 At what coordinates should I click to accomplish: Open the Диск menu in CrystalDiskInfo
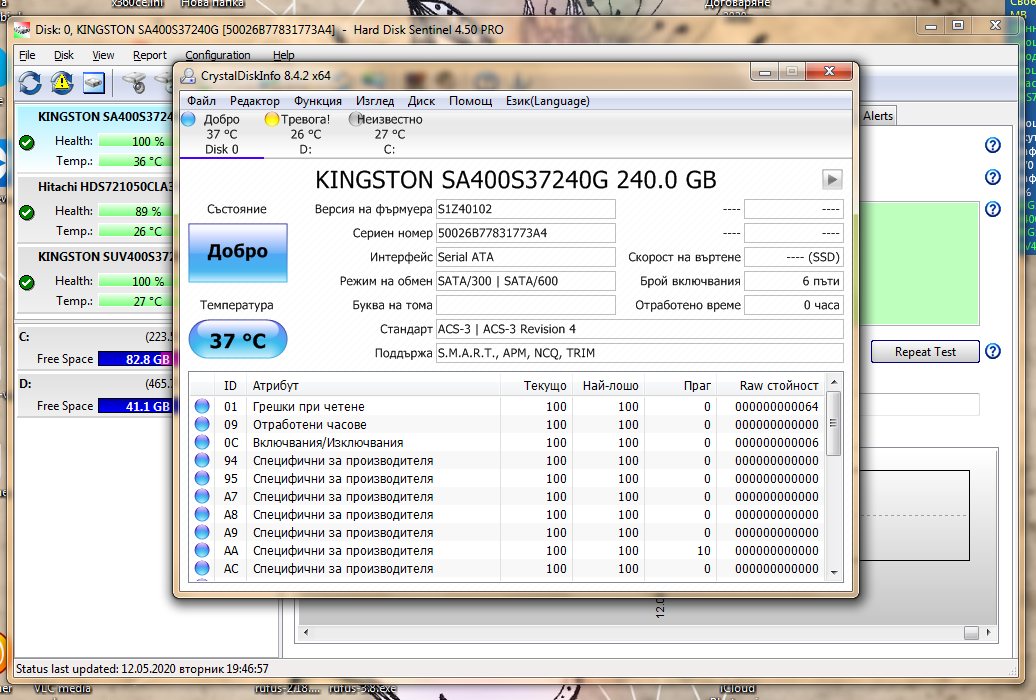421,100
